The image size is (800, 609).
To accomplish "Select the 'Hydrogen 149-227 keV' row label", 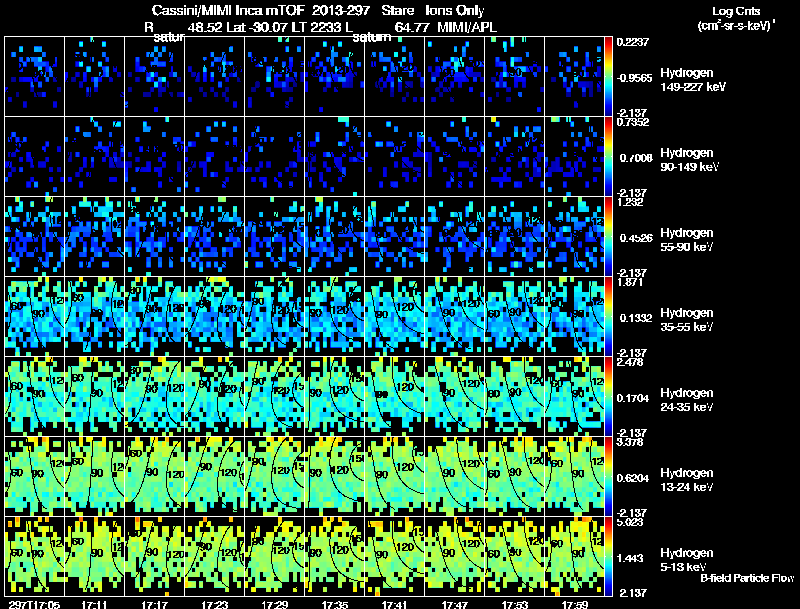I will [x=693, y=80].
